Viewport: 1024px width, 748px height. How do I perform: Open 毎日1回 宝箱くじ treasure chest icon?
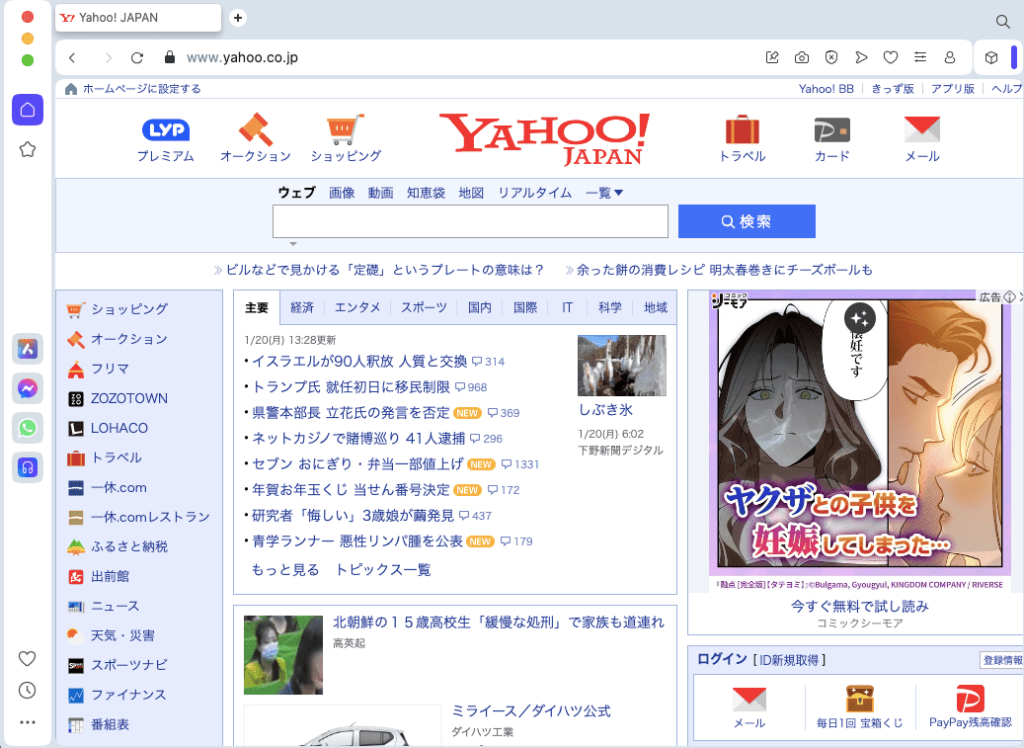[x=862, y=697]
